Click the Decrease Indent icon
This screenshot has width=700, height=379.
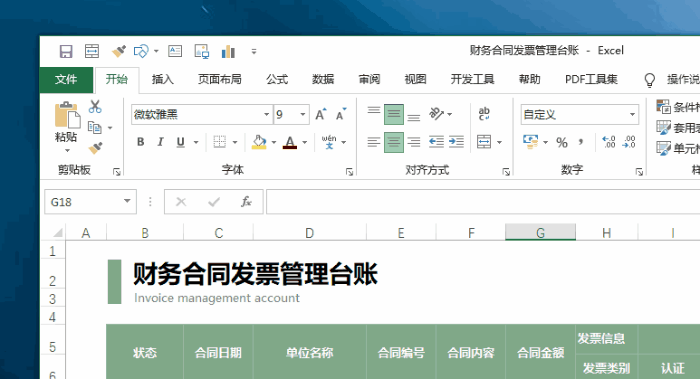coord(436,142)
